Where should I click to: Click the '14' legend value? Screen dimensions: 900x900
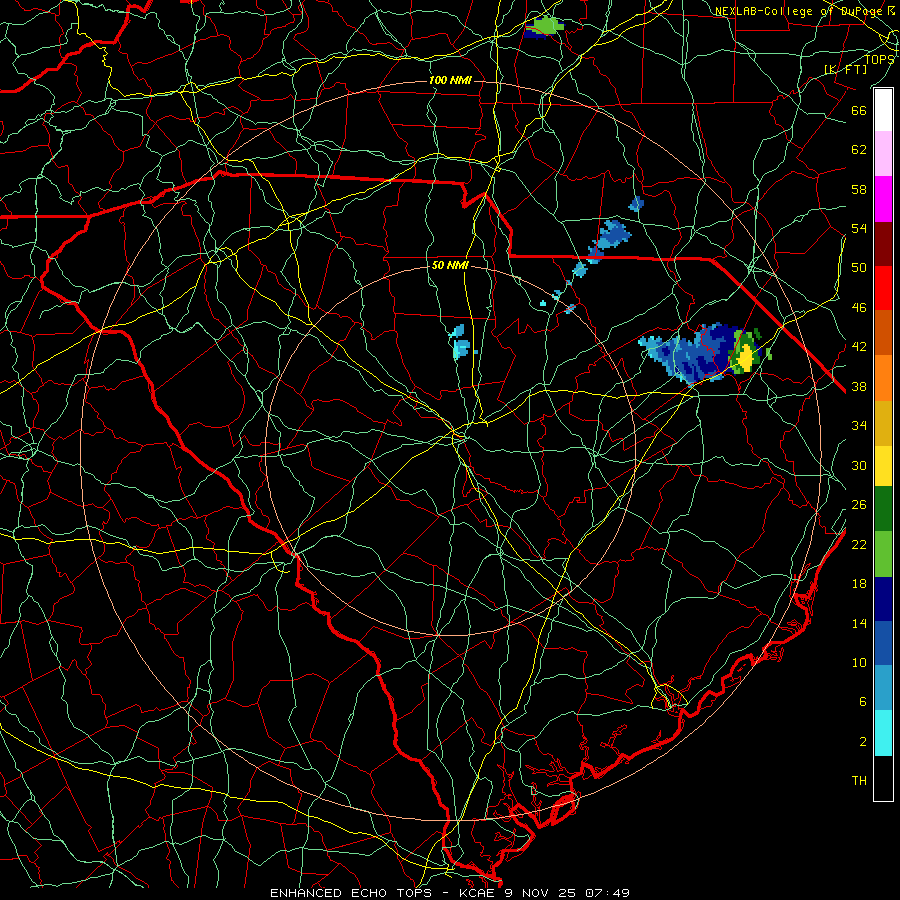pos(859,623)
